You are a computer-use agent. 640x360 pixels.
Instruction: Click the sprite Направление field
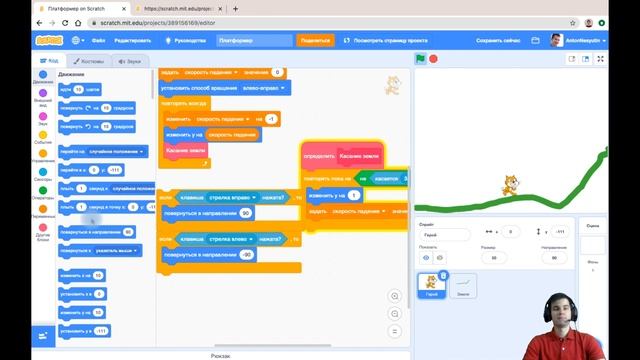pos(554,258)
